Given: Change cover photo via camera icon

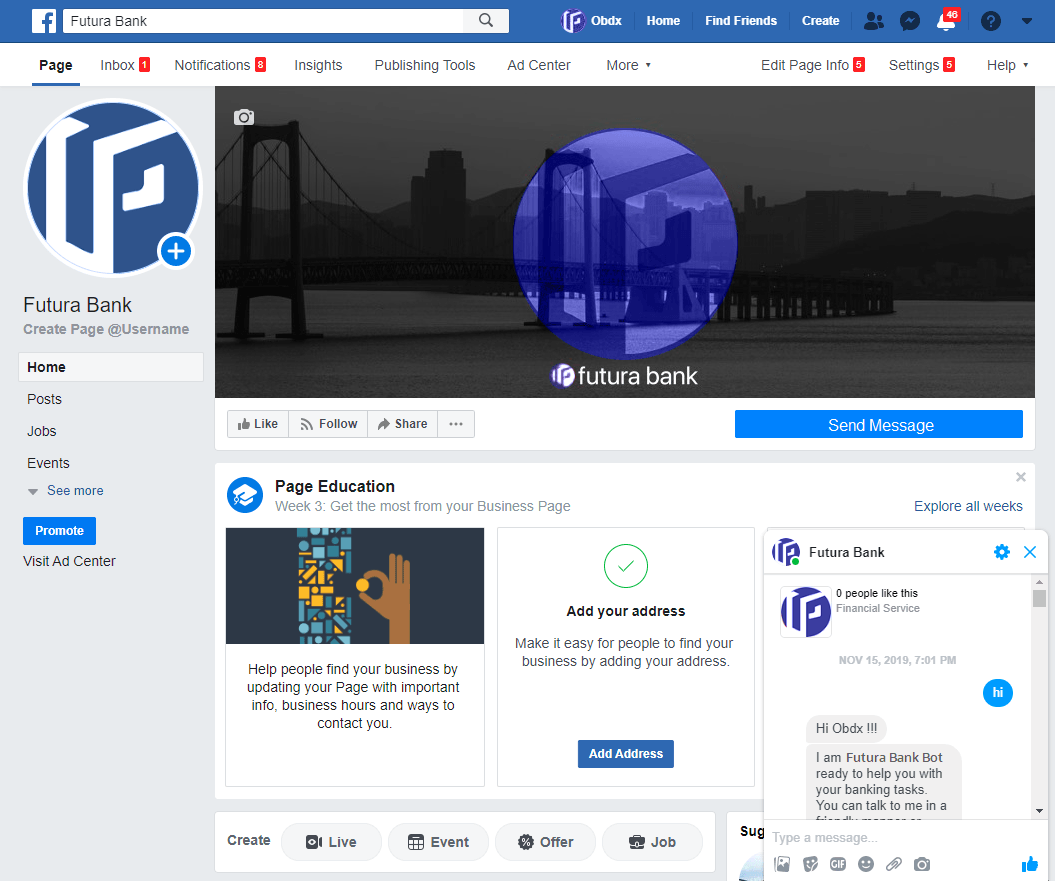Looking at the screenshot, I should [x=244, y=117].
